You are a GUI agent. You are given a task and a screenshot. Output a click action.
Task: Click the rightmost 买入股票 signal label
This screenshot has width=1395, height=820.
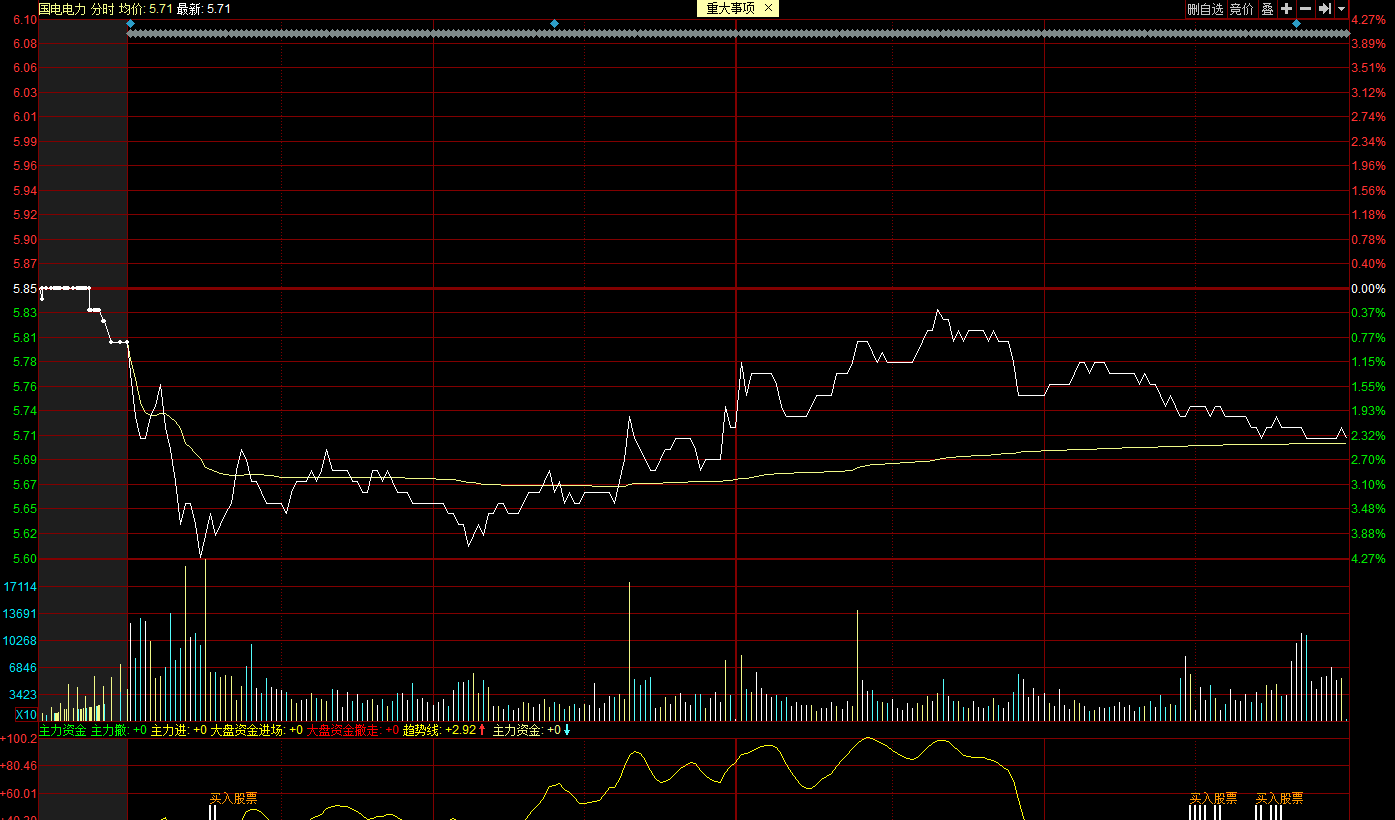[x=1280, y=798]
